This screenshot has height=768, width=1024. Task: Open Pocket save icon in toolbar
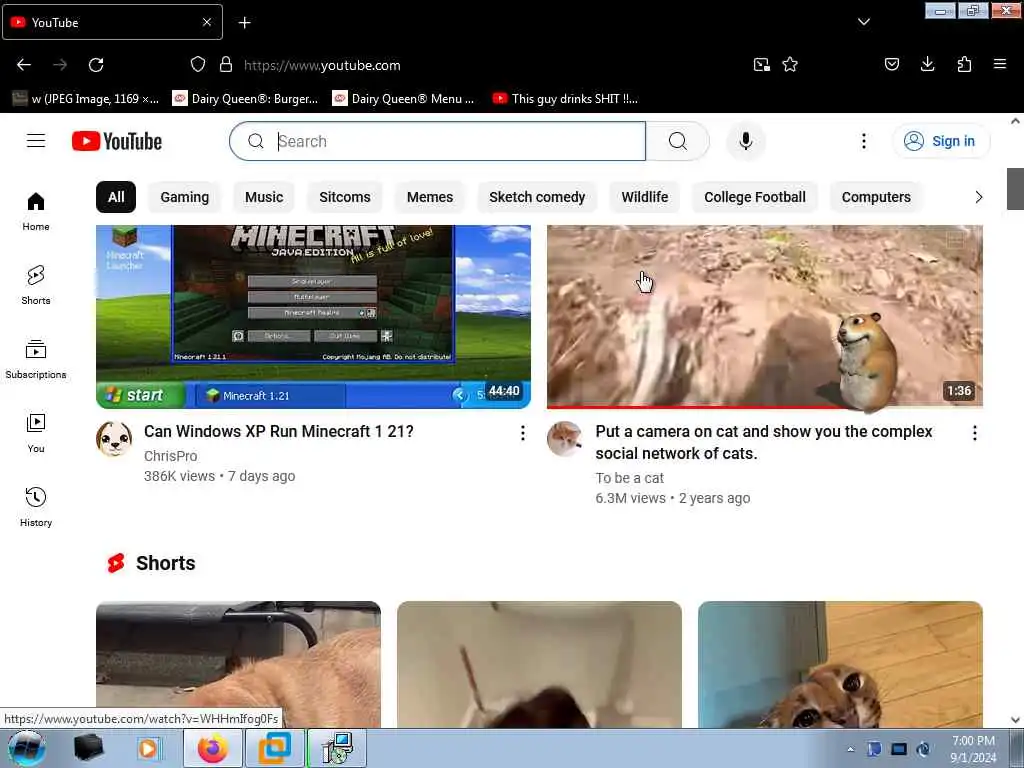point(891,64)
